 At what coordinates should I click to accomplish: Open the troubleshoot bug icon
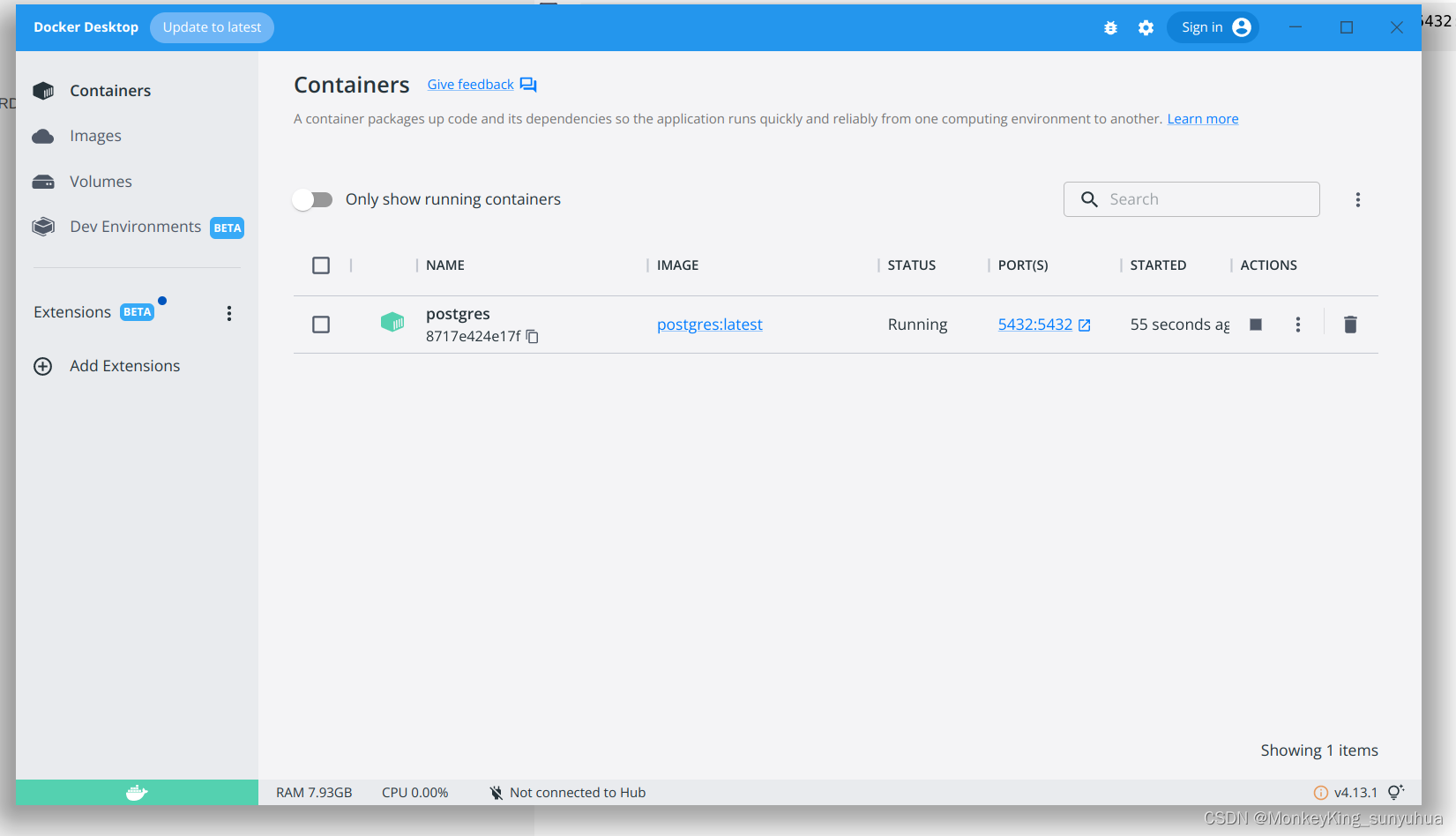(x=1110, y=28)
